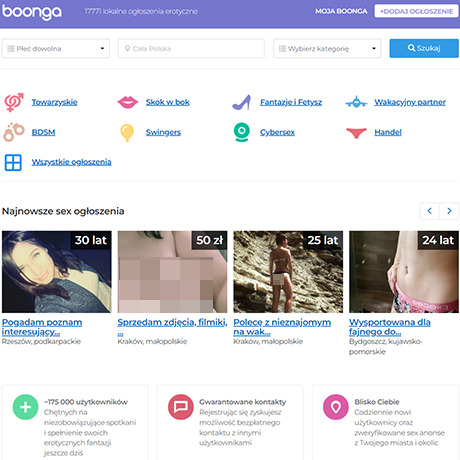Click the green webcam icon

tap(242, 132)
